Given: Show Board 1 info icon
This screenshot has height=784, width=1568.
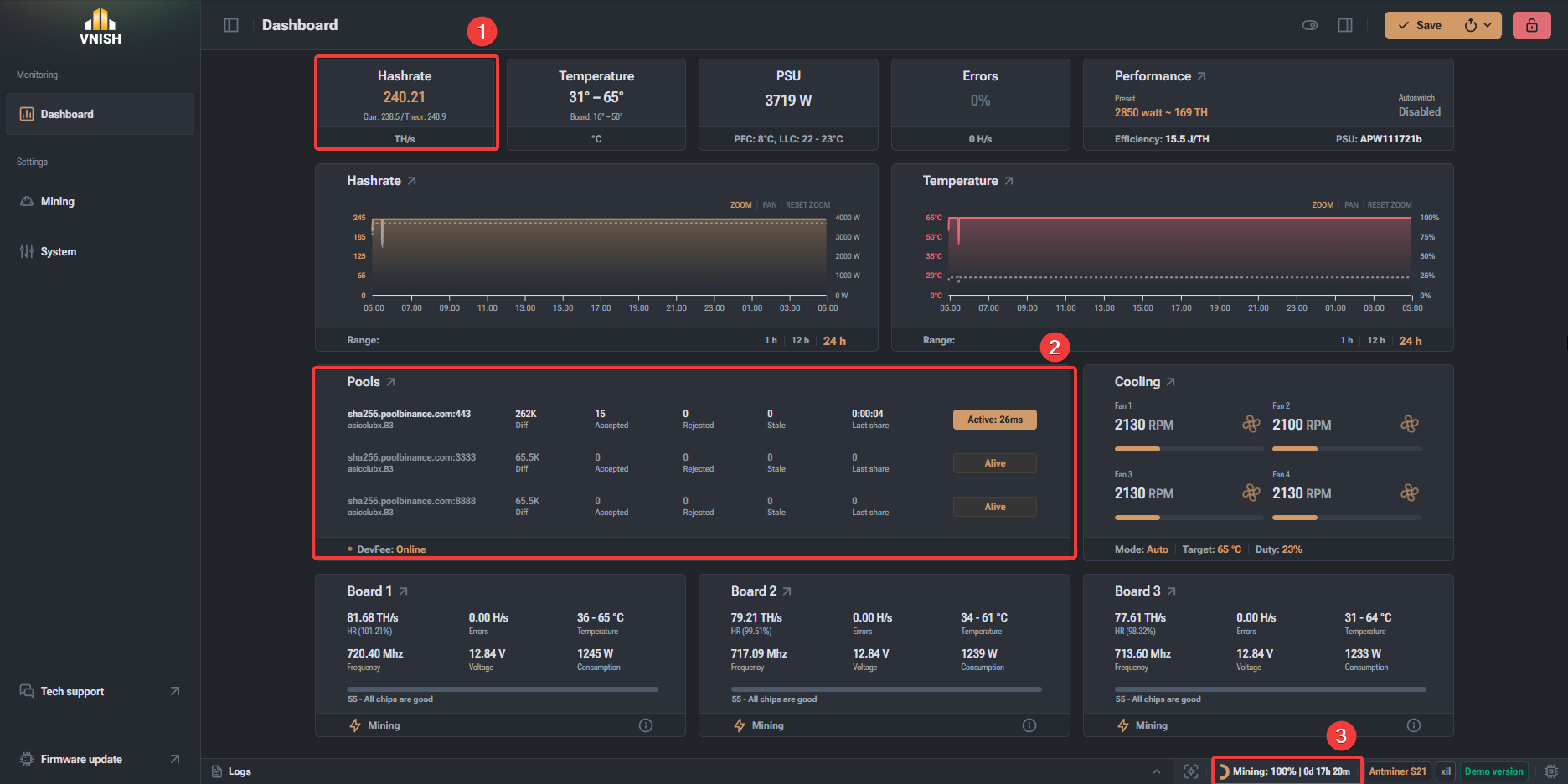Looking at the screenshot, I should (646, 725).
